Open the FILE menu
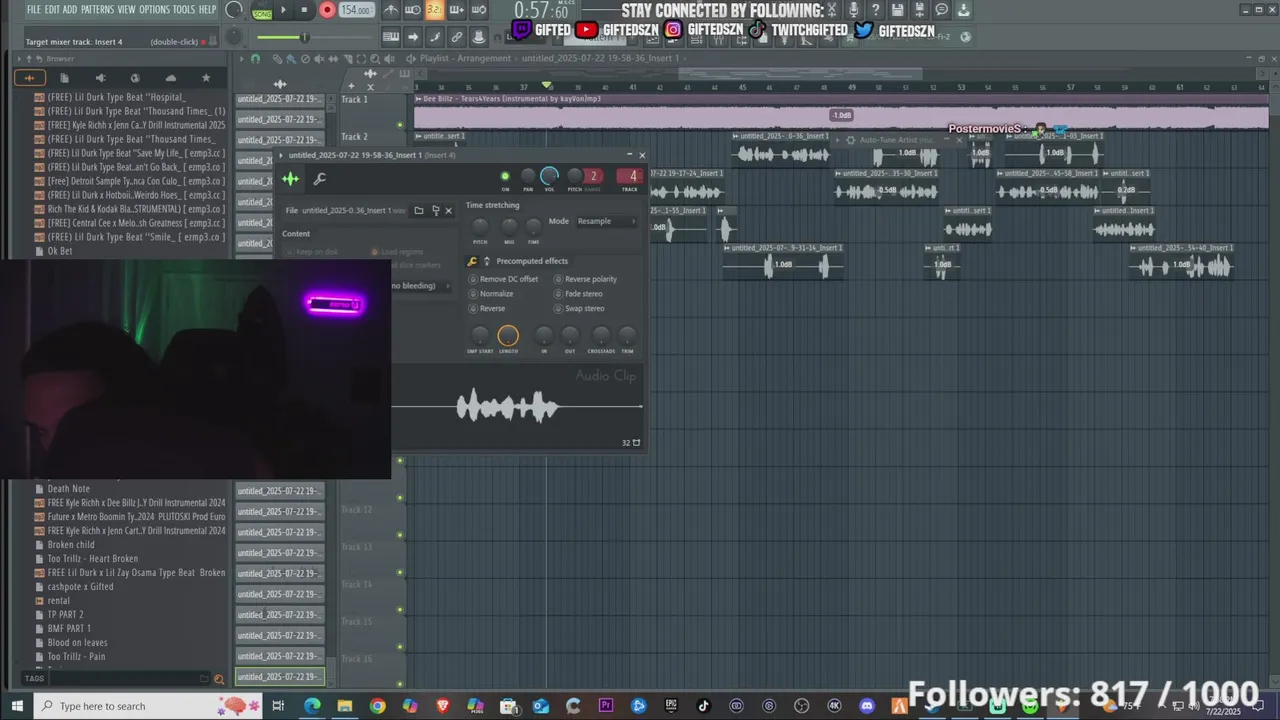The width and height of the screenshot is (1280, 720). pyautogui.click(x=34, y=9)
